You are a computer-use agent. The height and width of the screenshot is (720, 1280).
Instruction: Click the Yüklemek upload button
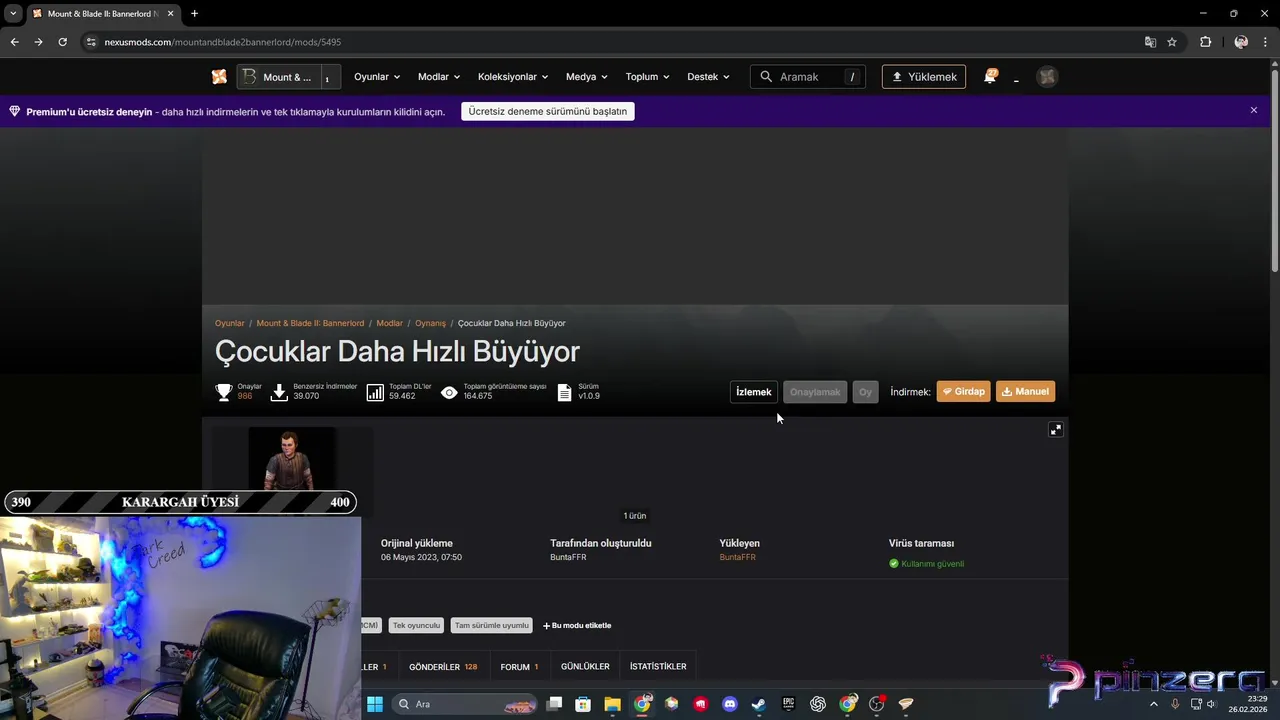tap(924, 77)
